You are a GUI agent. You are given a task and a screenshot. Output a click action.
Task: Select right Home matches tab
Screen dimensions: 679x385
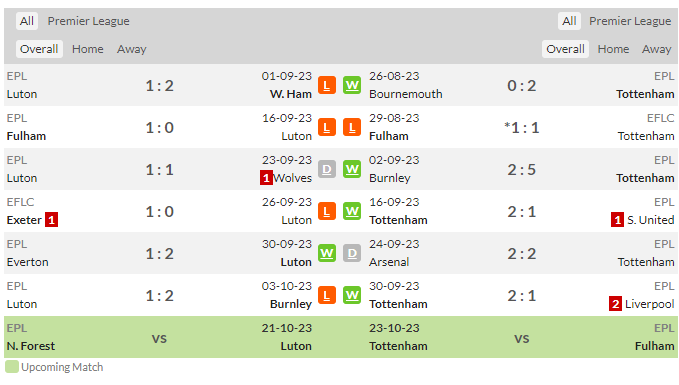point(613,49)
